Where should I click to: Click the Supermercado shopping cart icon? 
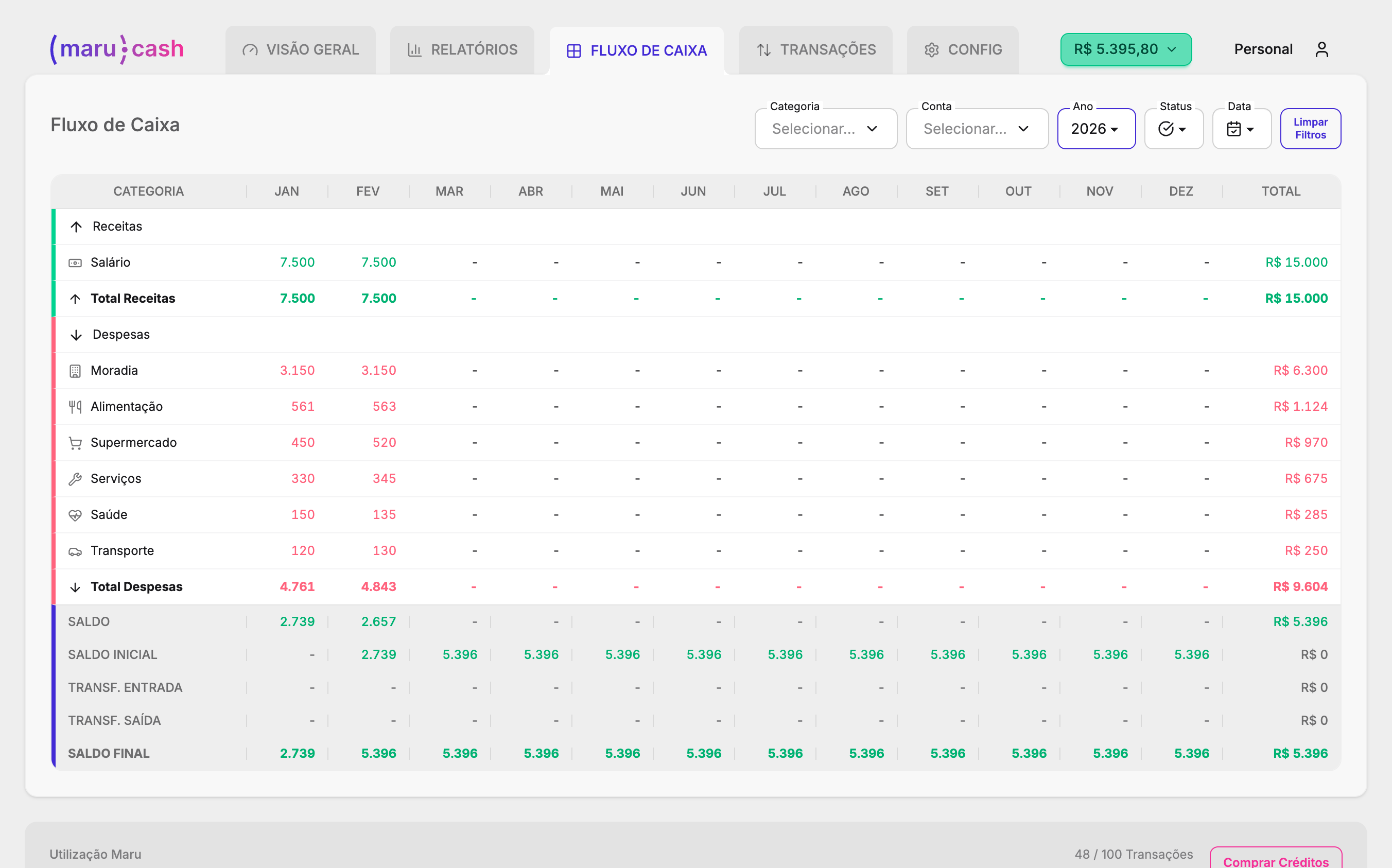coord(75,442)
